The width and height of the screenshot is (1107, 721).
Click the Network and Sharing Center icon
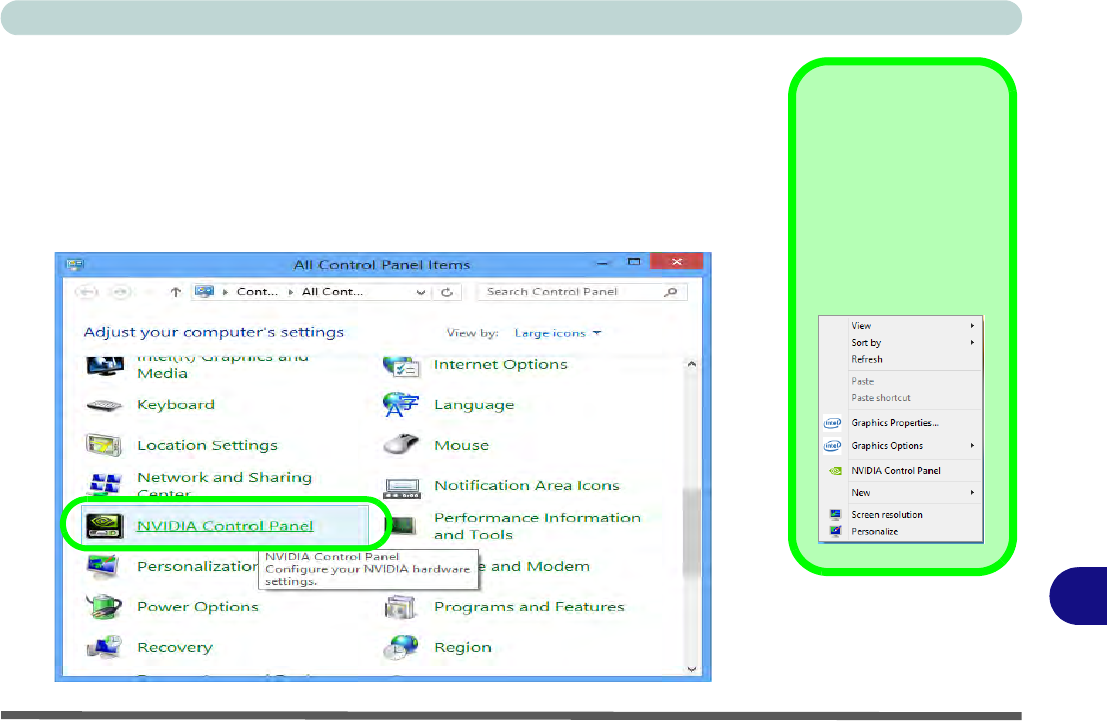tap(105, 484)
